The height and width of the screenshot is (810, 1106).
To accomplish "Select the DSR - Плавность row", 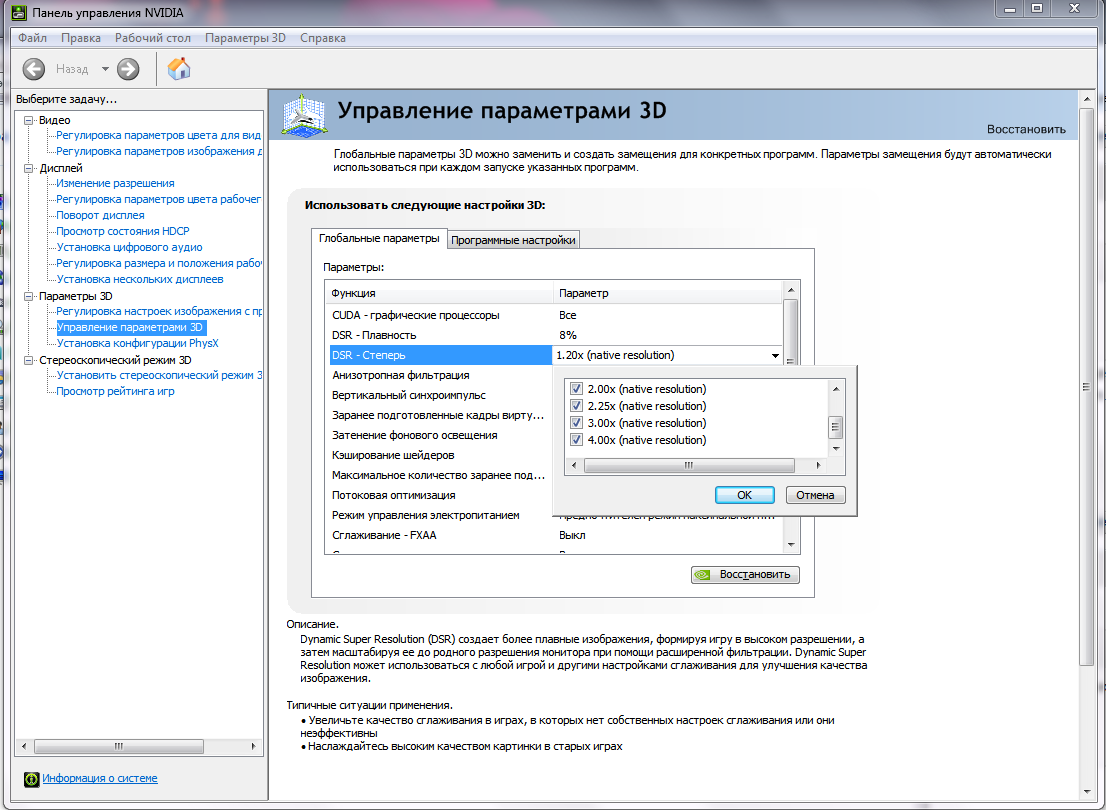I will [x=556, y=335].
